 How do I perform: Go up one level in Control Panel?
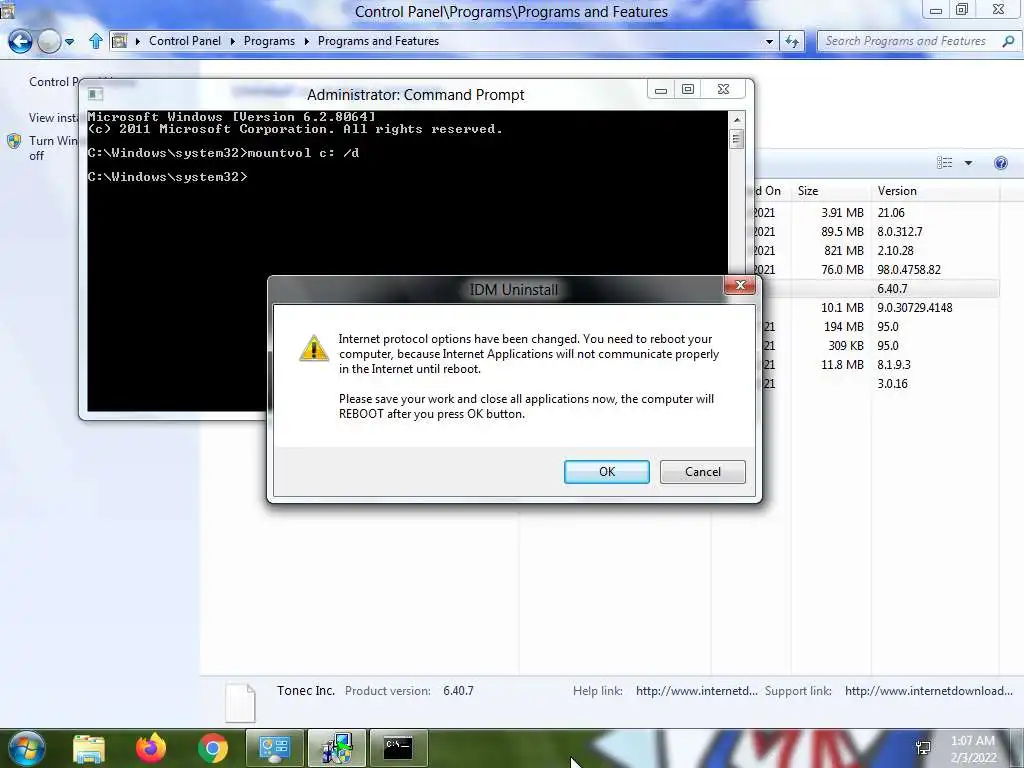point(95,41)
